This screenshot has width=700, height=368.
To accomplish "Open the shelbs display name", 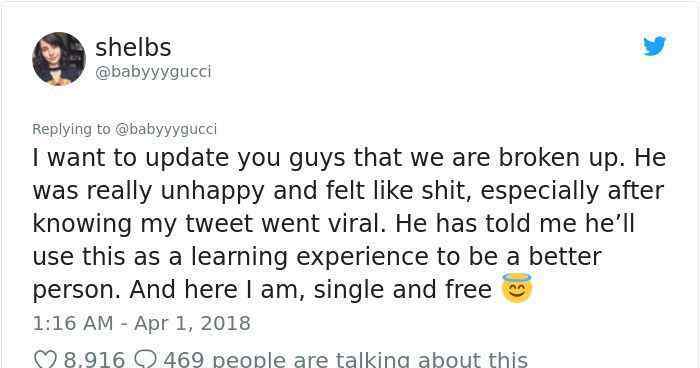I will (133, 47).
